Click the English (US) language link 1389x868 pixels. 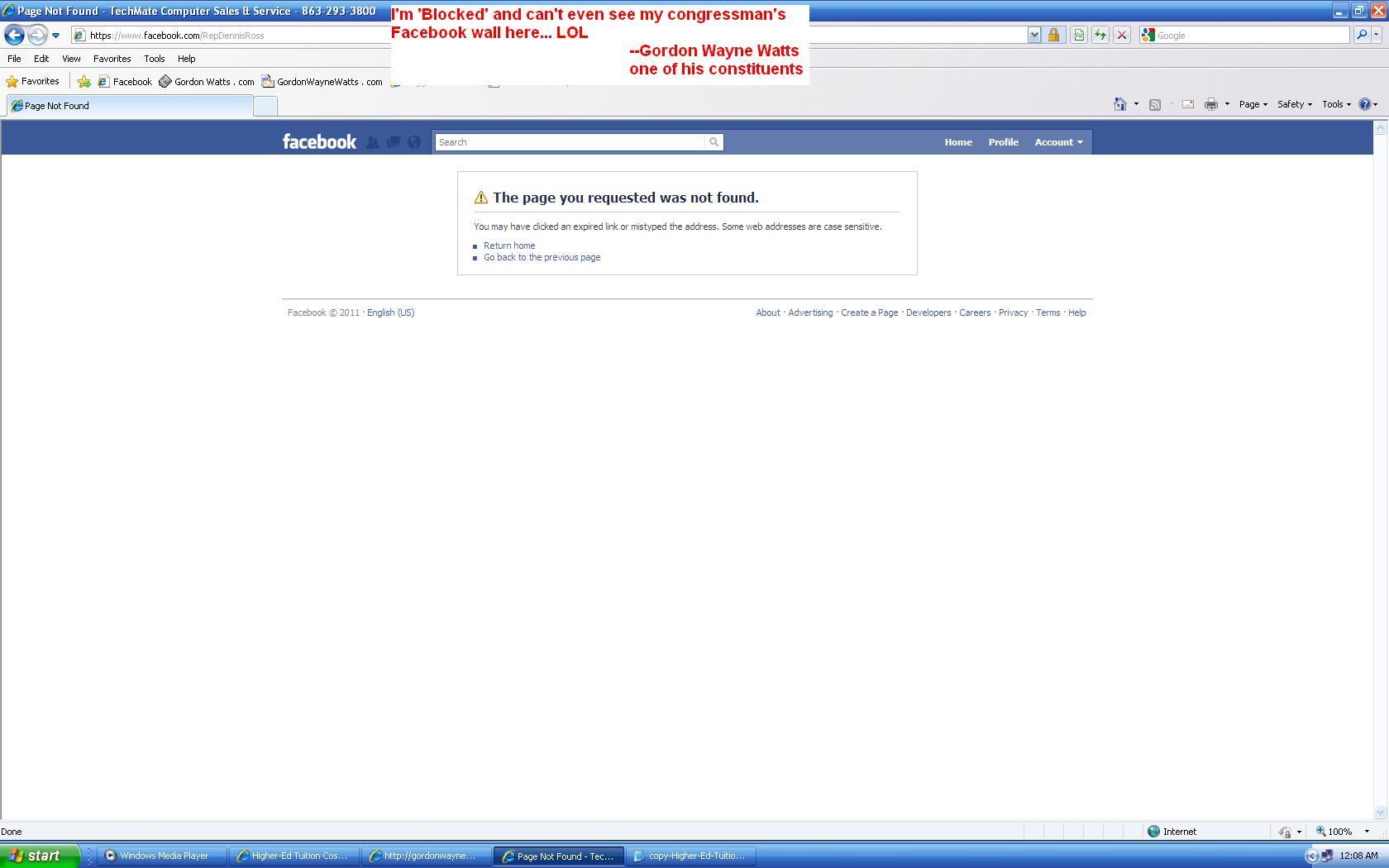[390, 312]
